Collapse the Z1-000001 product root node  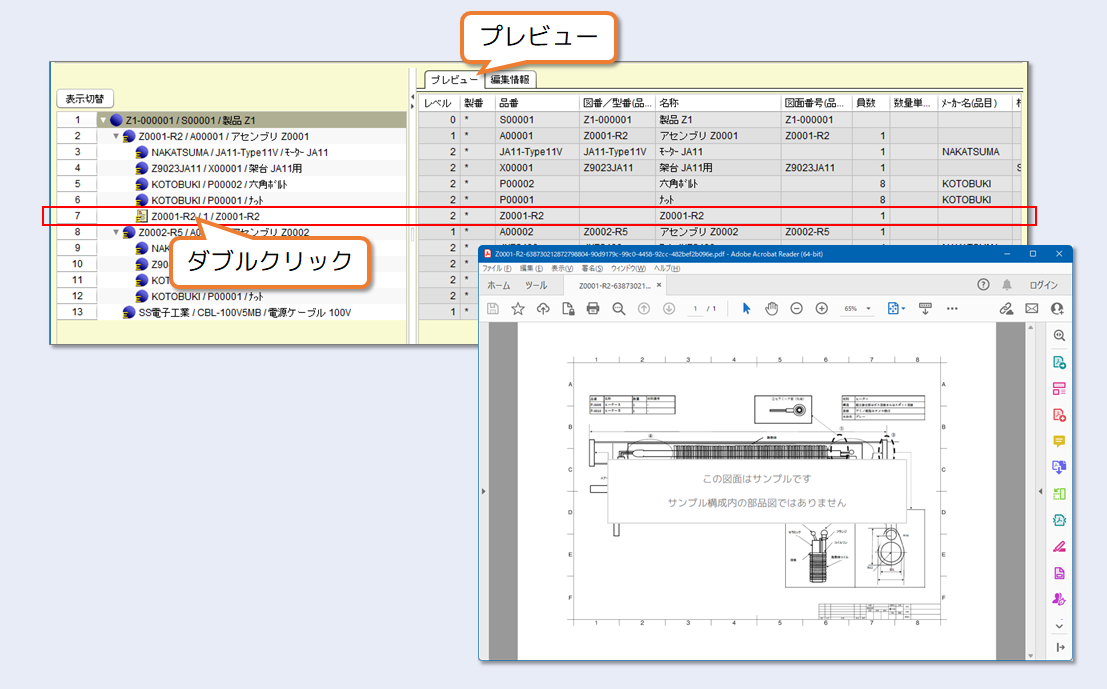pyautogui.click(x=103, y=120)
